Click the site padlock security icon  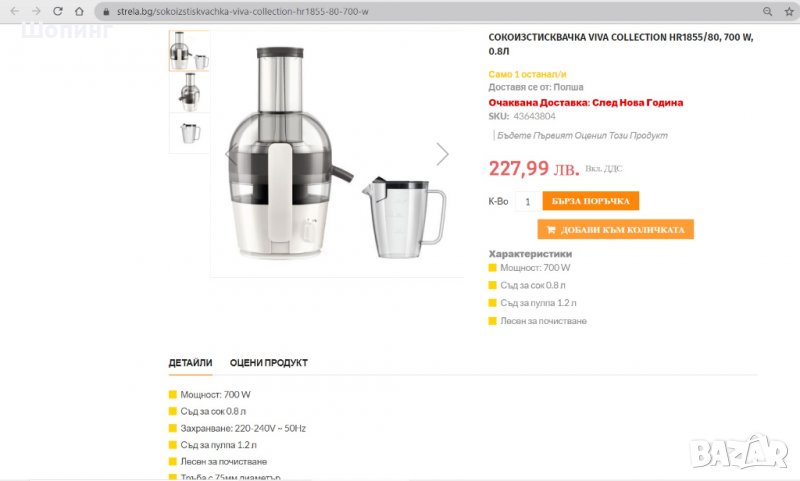tap(106, 11)
